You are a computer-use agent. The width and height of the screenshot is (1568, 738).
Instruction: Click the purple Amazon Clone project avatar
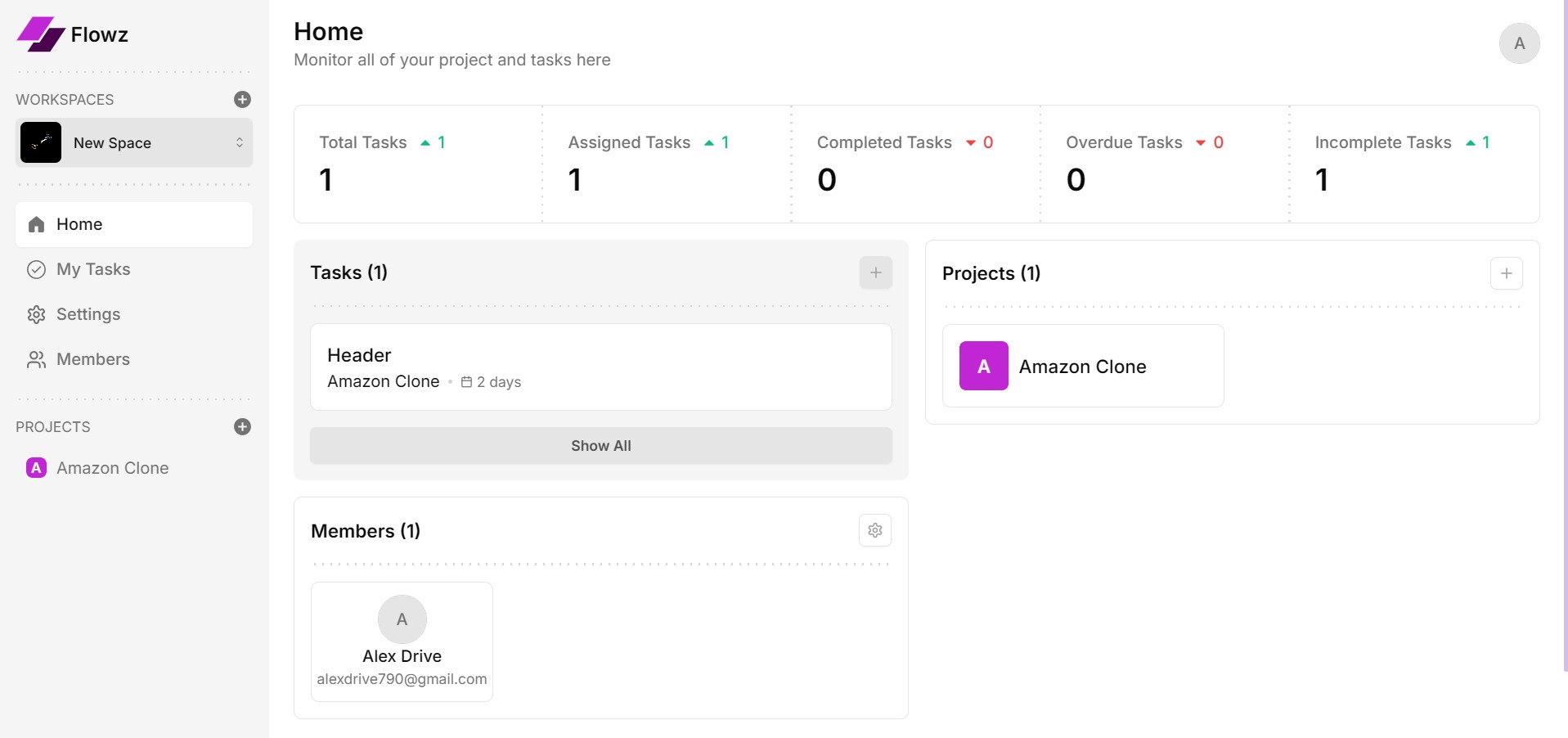[x=983, y=366]
